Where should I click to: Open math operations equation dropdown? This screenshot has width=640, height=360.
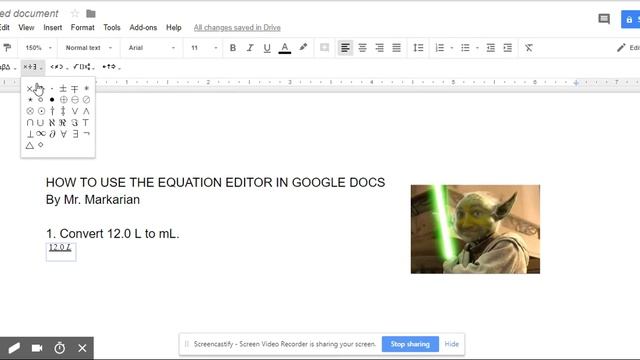coord(84,67)
